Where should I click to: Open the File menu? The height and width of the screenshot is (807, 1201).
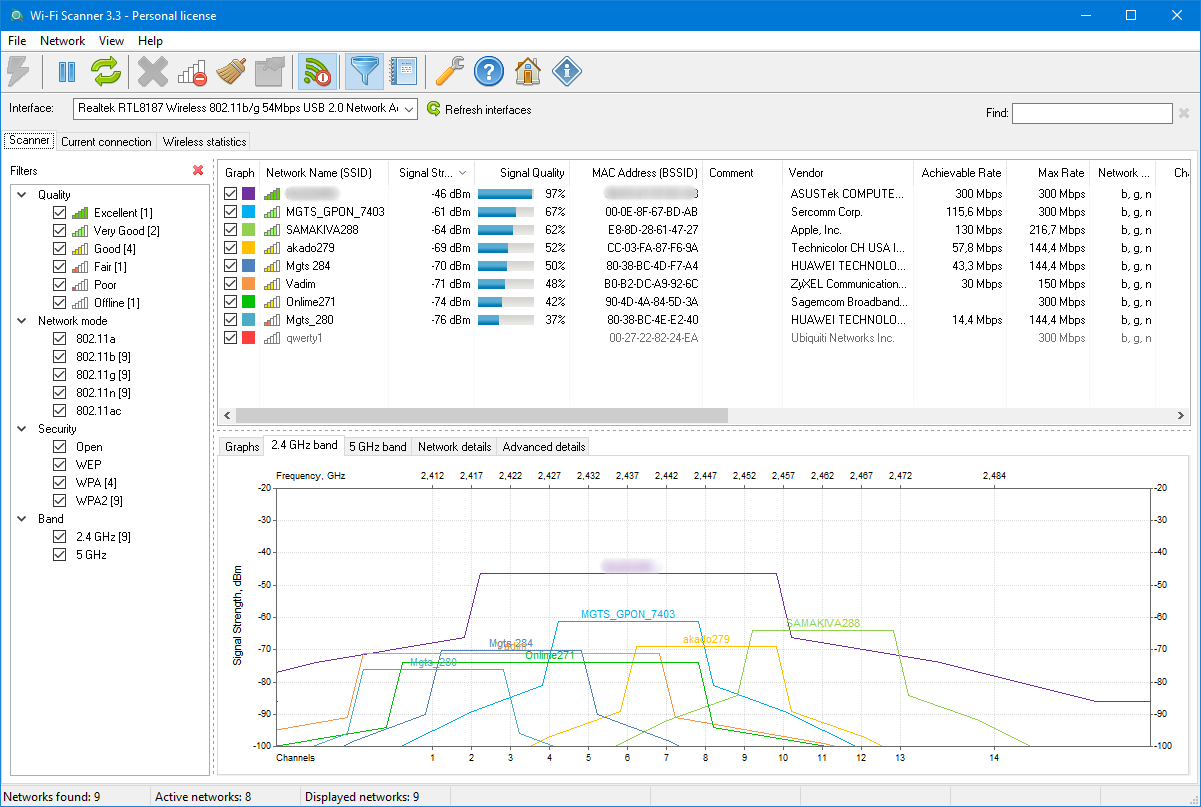tap(17, 41)
